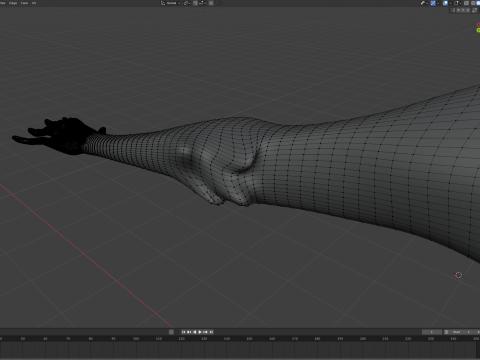Click the red X axis on navigation gizmo
480x360 pixels.
click(x=478, y=25)
